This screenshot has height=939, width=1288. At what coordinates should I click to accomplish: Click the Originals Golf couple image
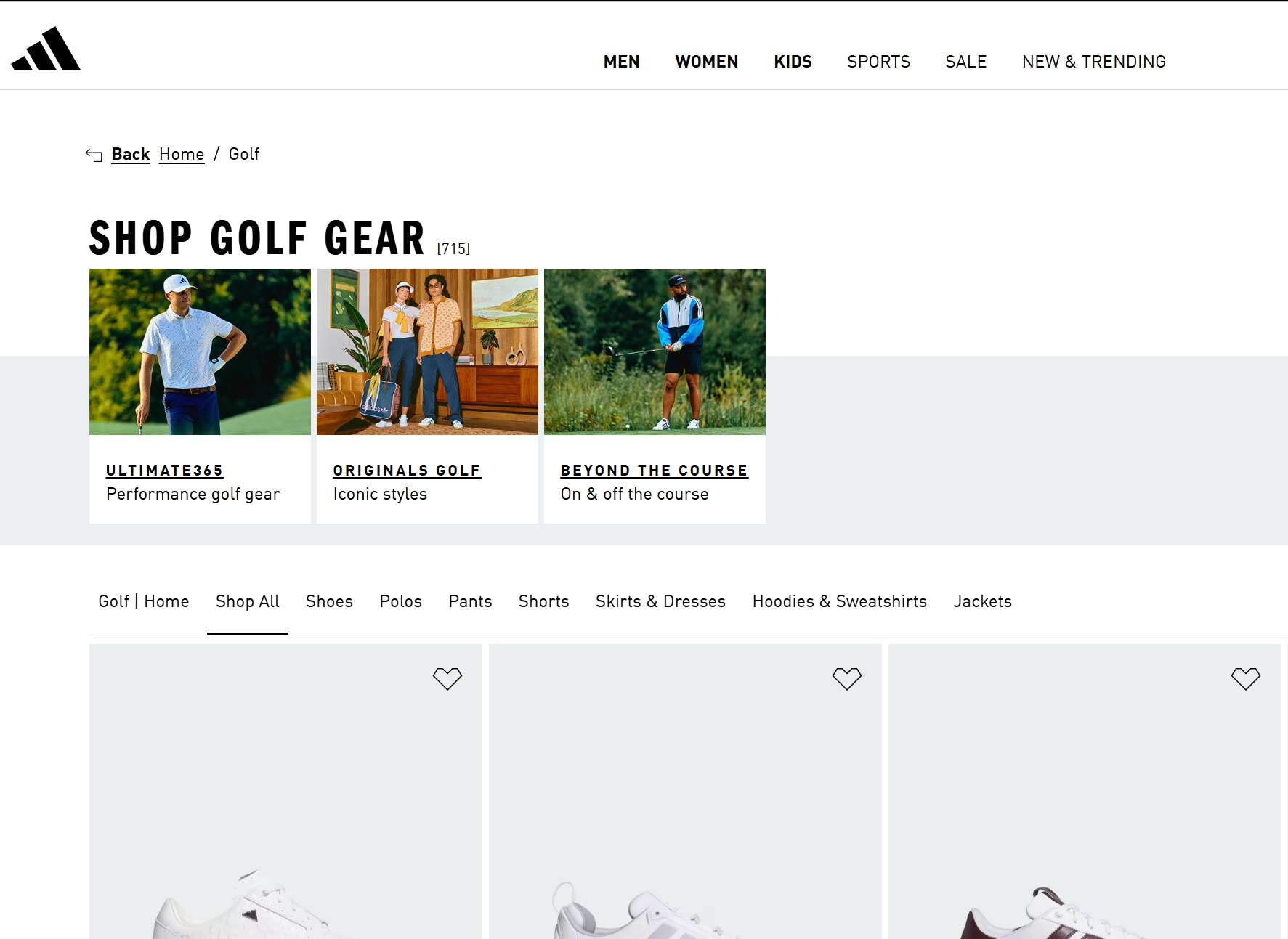point(427,352)
